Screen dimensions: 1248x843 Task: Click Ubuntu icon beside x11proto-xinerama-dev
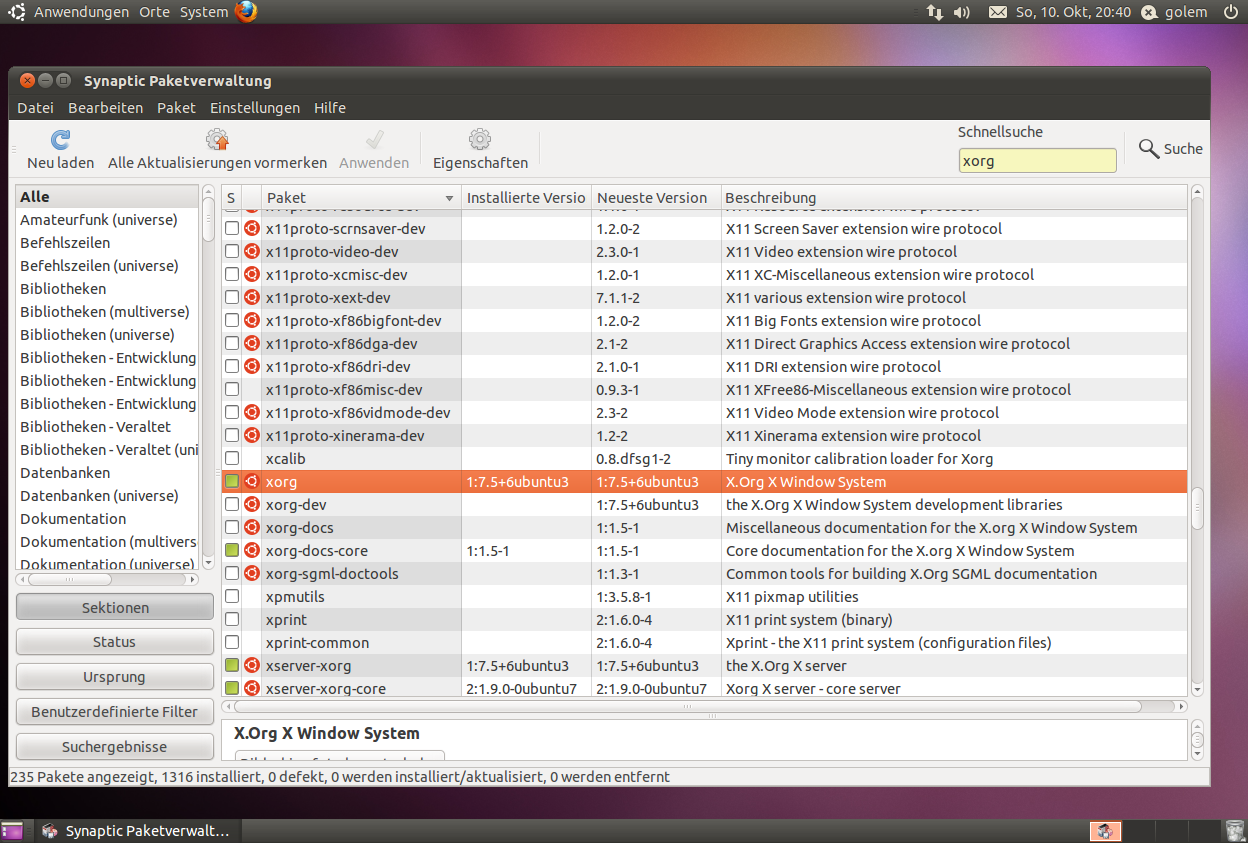252,436
